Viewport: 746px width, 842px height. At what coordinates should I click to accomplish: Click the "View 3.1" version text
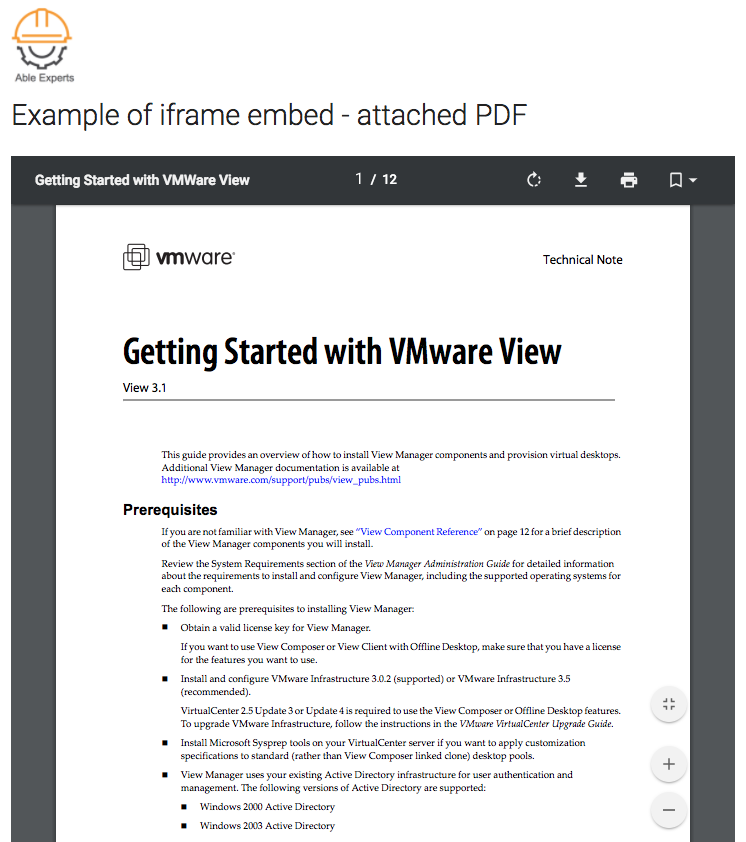144,388
